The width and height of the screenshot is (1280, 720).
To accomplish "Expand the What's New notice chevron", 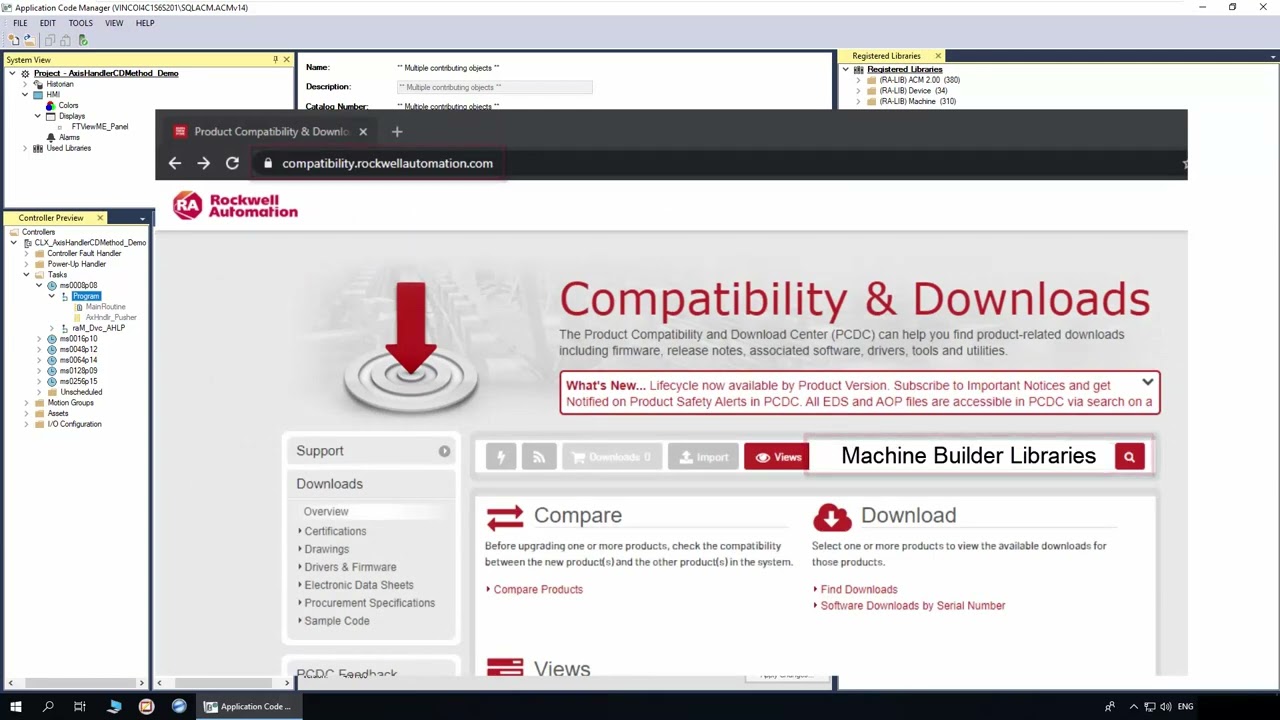I will pos(1148,383).
